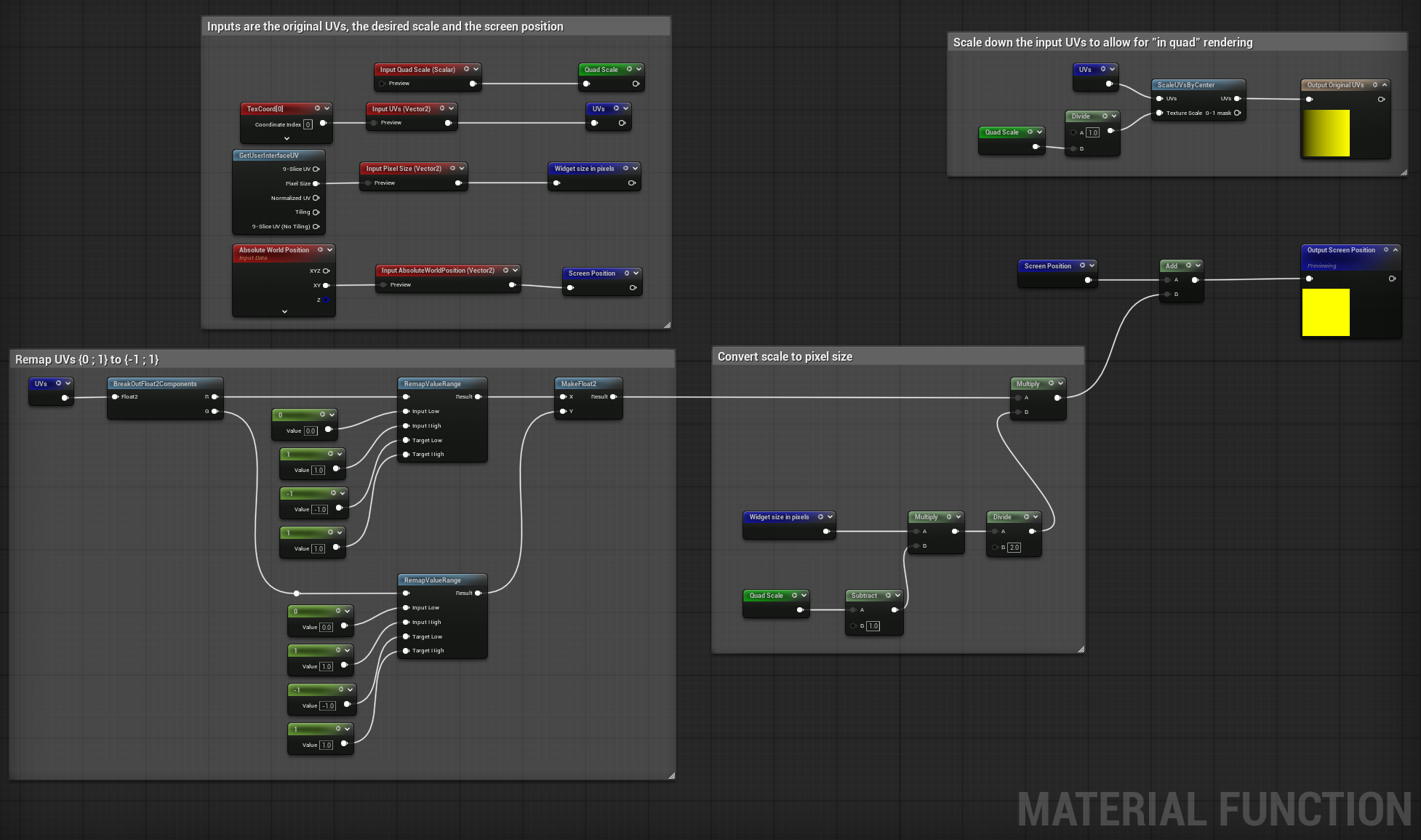The width and height of the screenshot is (1421, 840).
Task: Click resize handle of 'Remap UVs' comment box
Action: pyautogui.click(x=671, y=776)
